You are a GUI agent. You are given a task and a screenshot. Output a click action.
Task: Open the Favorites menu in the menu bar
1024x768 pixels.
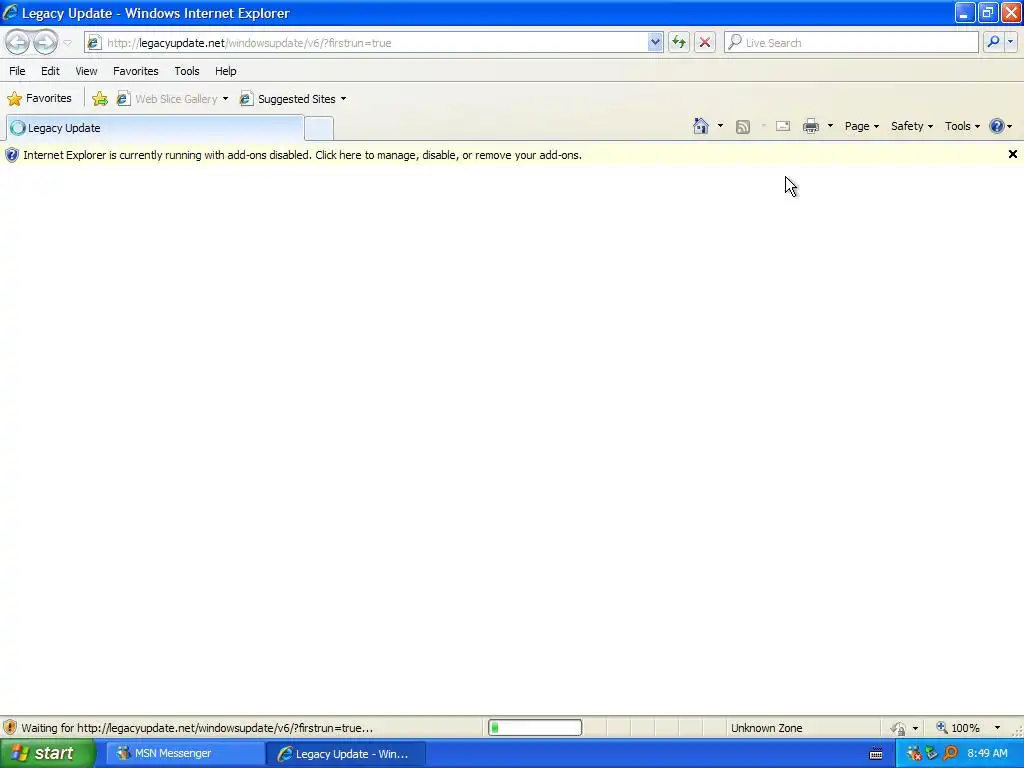pyautogui.click(x=136, y=71)
